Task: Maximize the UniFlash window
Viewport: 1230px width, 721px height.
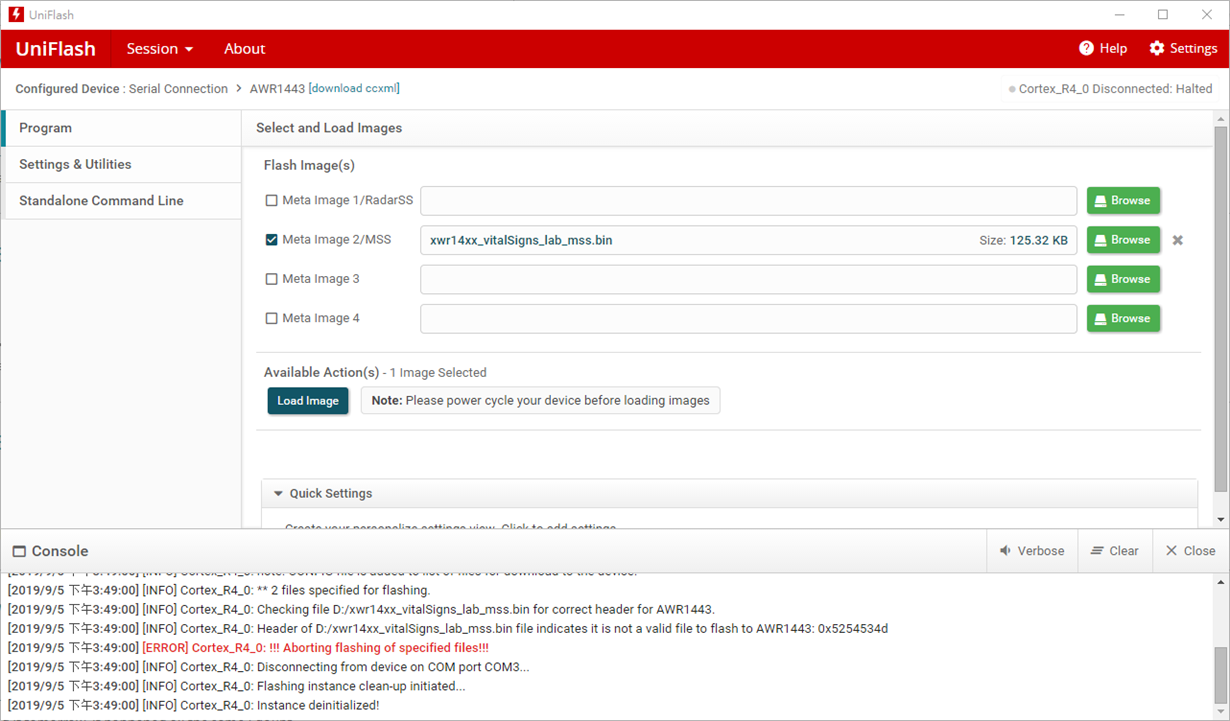Action: coord(1163,15)
